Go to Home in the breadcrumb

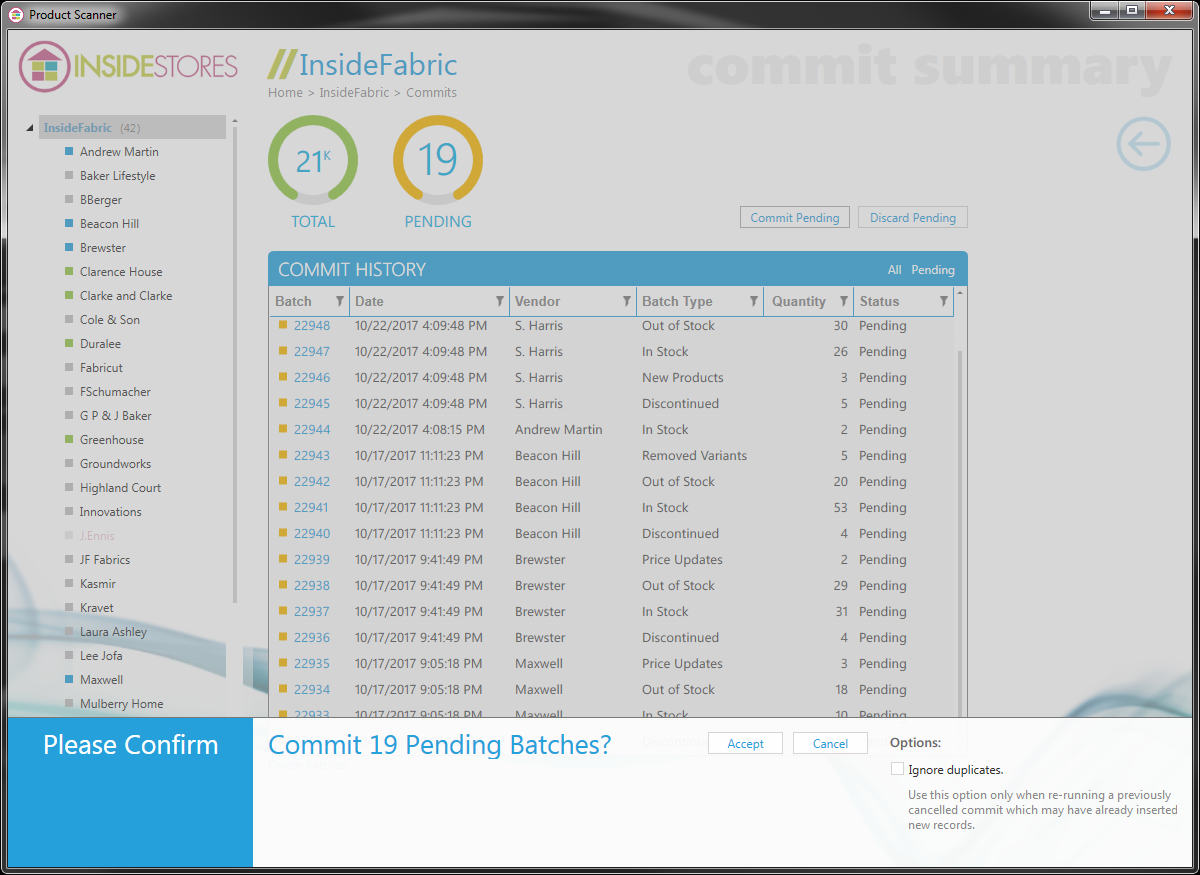point(285,93)
